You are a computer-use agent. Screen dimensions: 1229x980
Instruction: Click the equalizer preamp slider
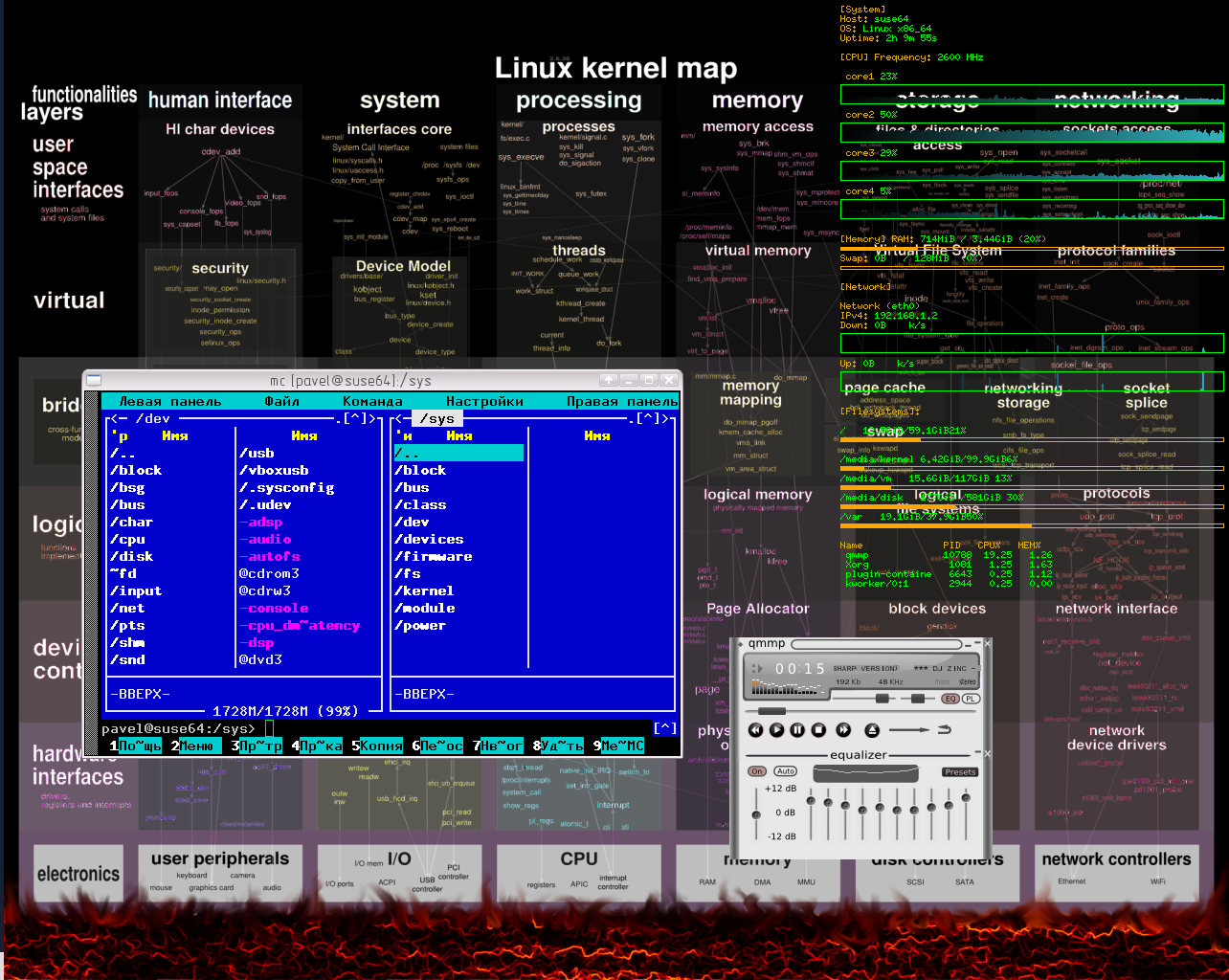(756, 813)
